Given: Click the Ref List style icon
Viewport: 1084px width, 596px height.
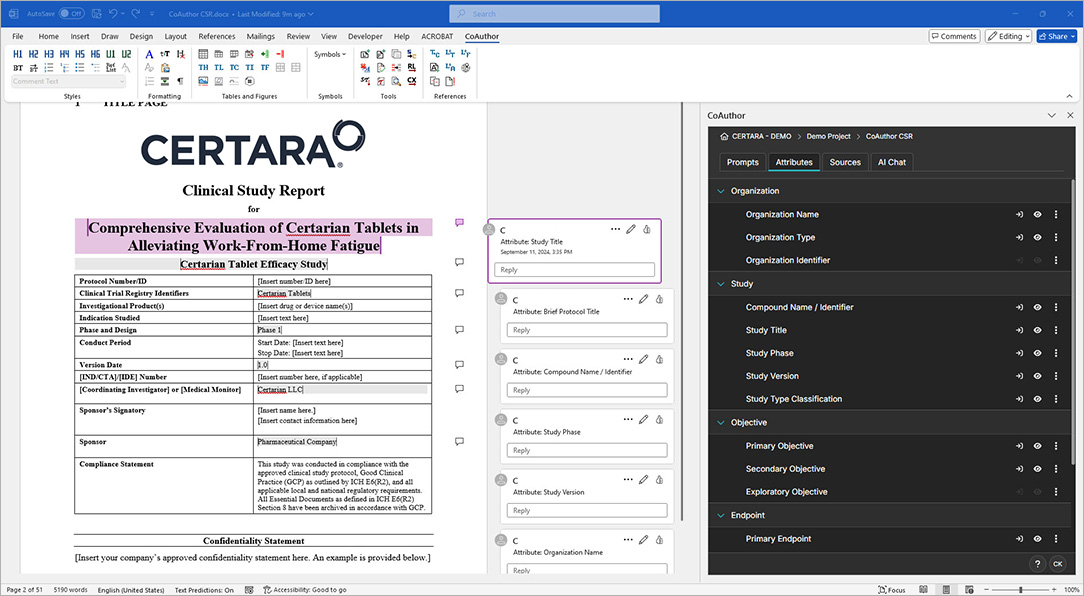Looking at the screenshot, I should [111, 68].
